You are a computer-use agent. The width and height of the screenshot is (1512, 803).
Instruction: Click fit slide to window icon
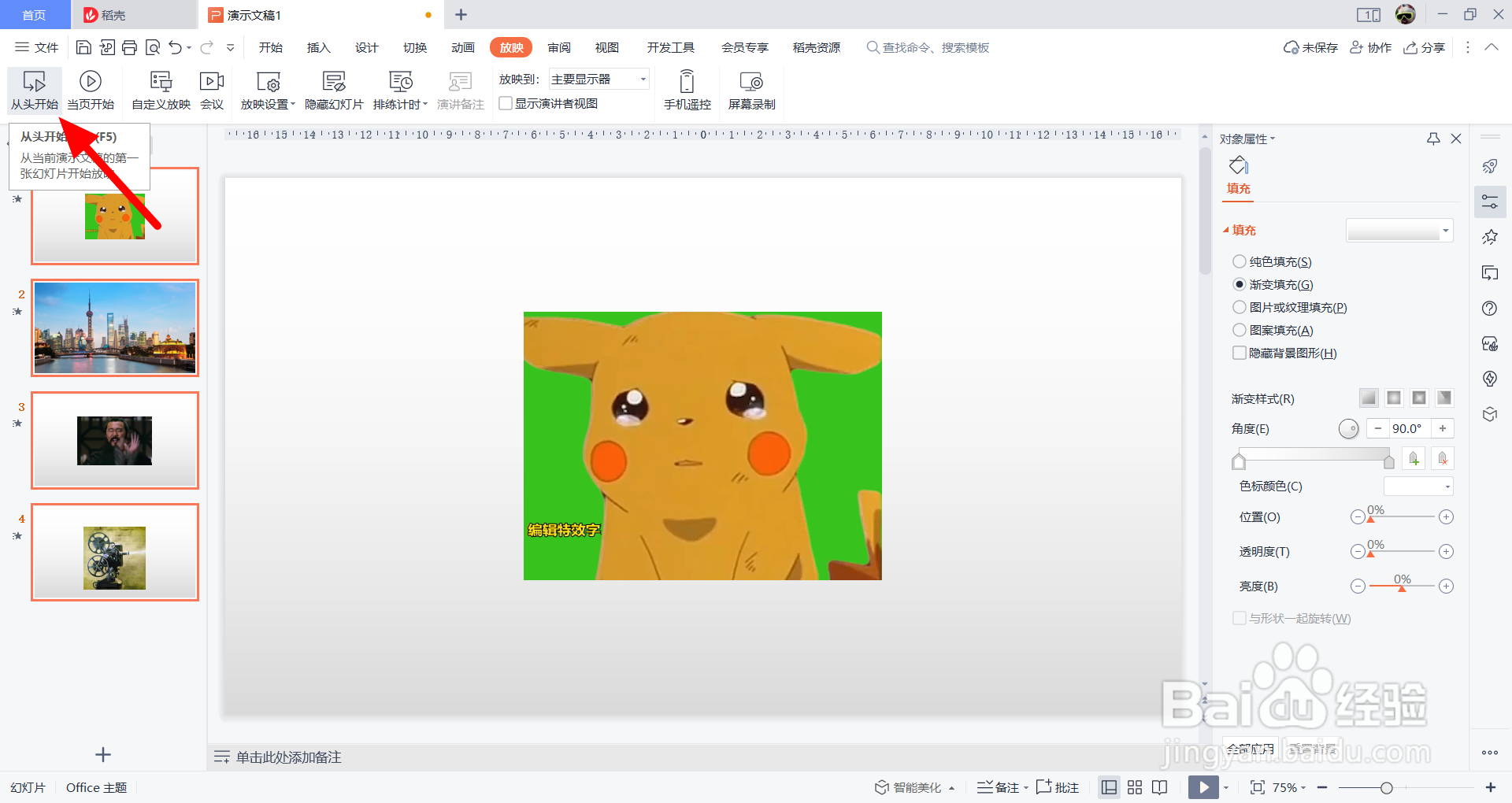(x=1258, y=787)
